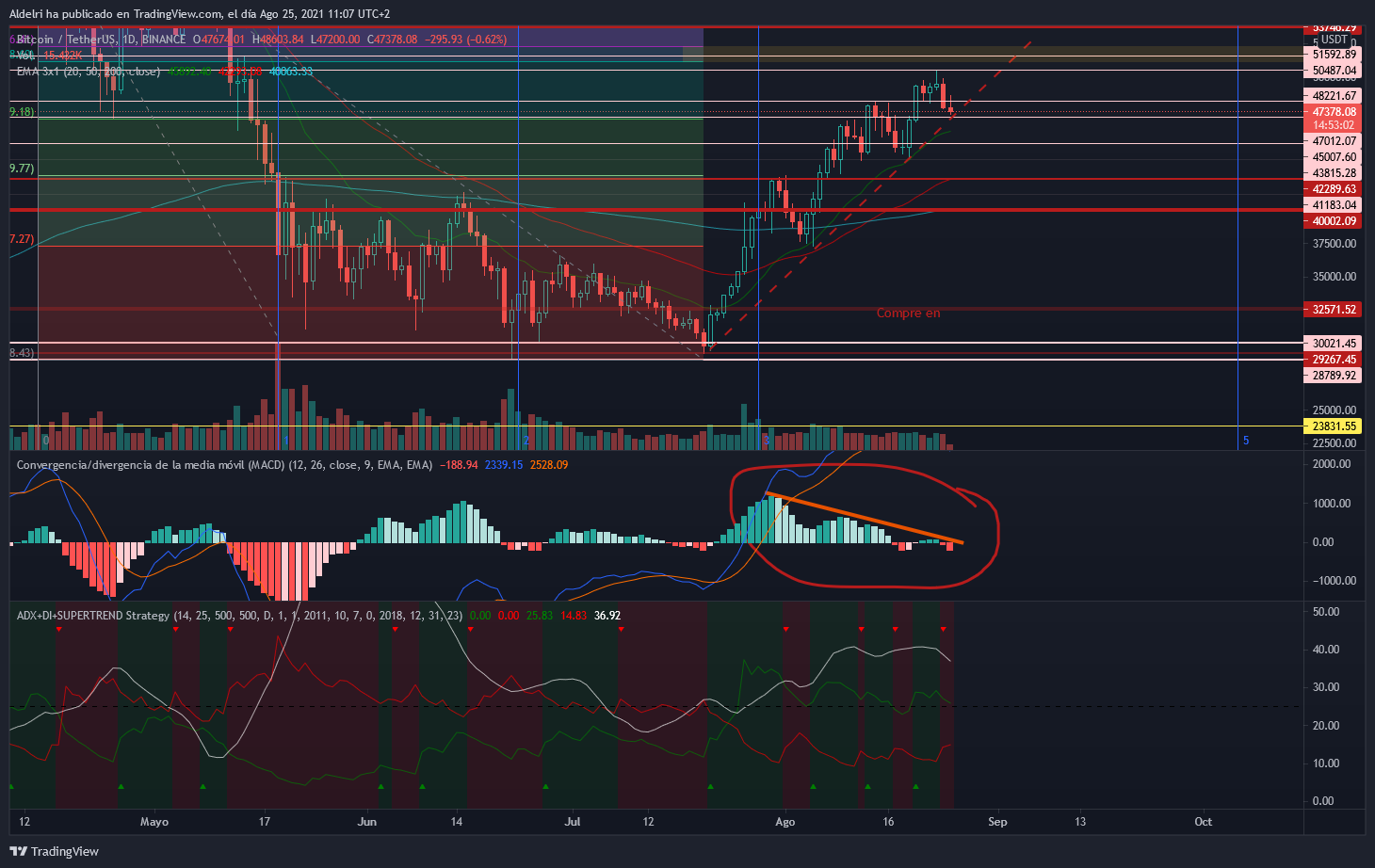Click the last red sell arrow in ADX pane
Image resolution: width=1375 pixels, height=868 pixels.
point(943,629)
